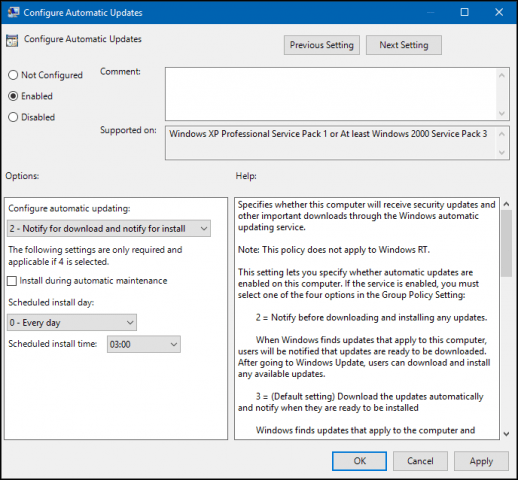
Task: Click the 'Help:' heading
Action: click(246, 176)
